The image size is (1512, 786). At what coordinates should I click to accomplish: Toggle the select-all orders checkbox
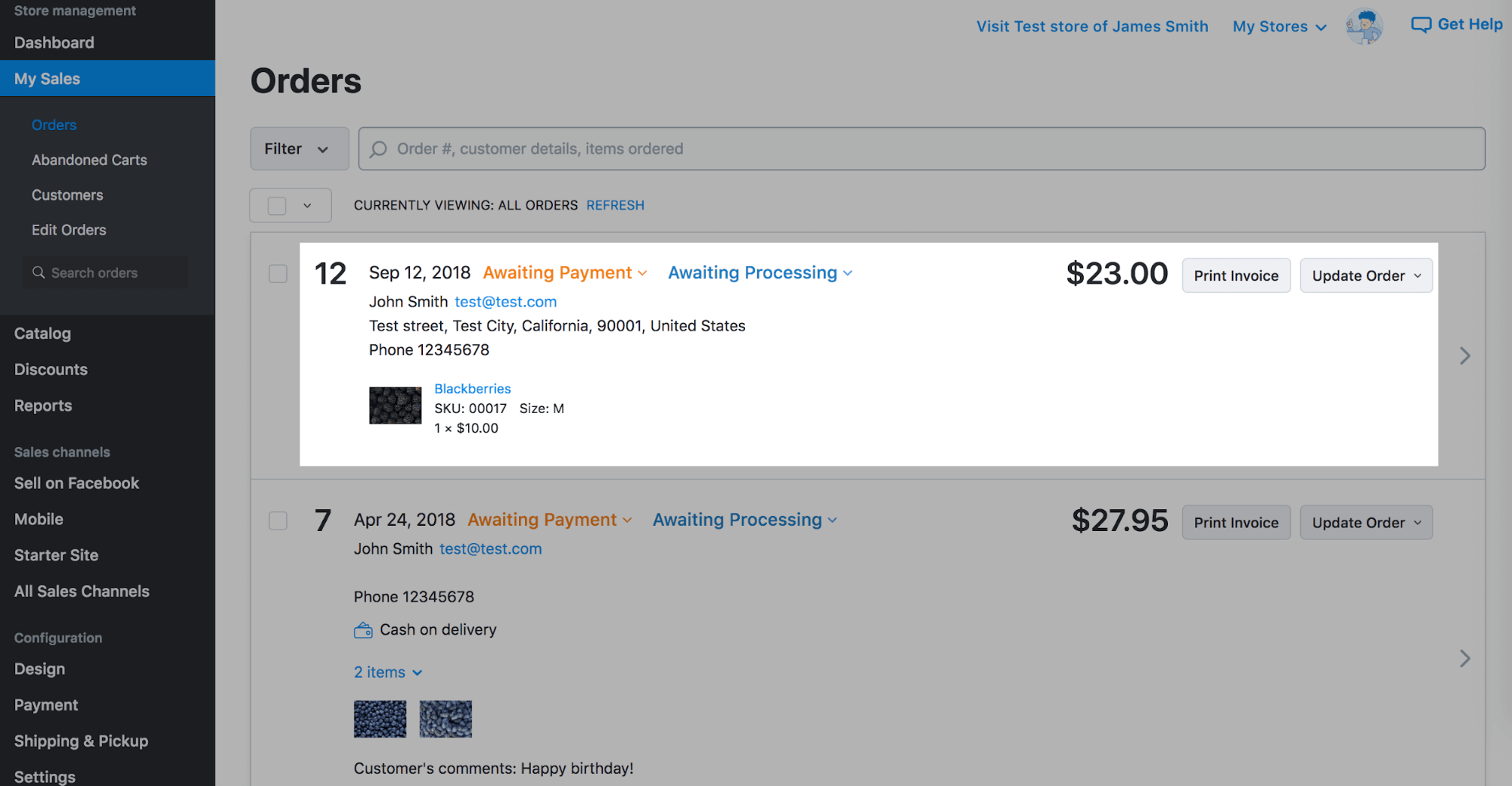tap(277, 206)
